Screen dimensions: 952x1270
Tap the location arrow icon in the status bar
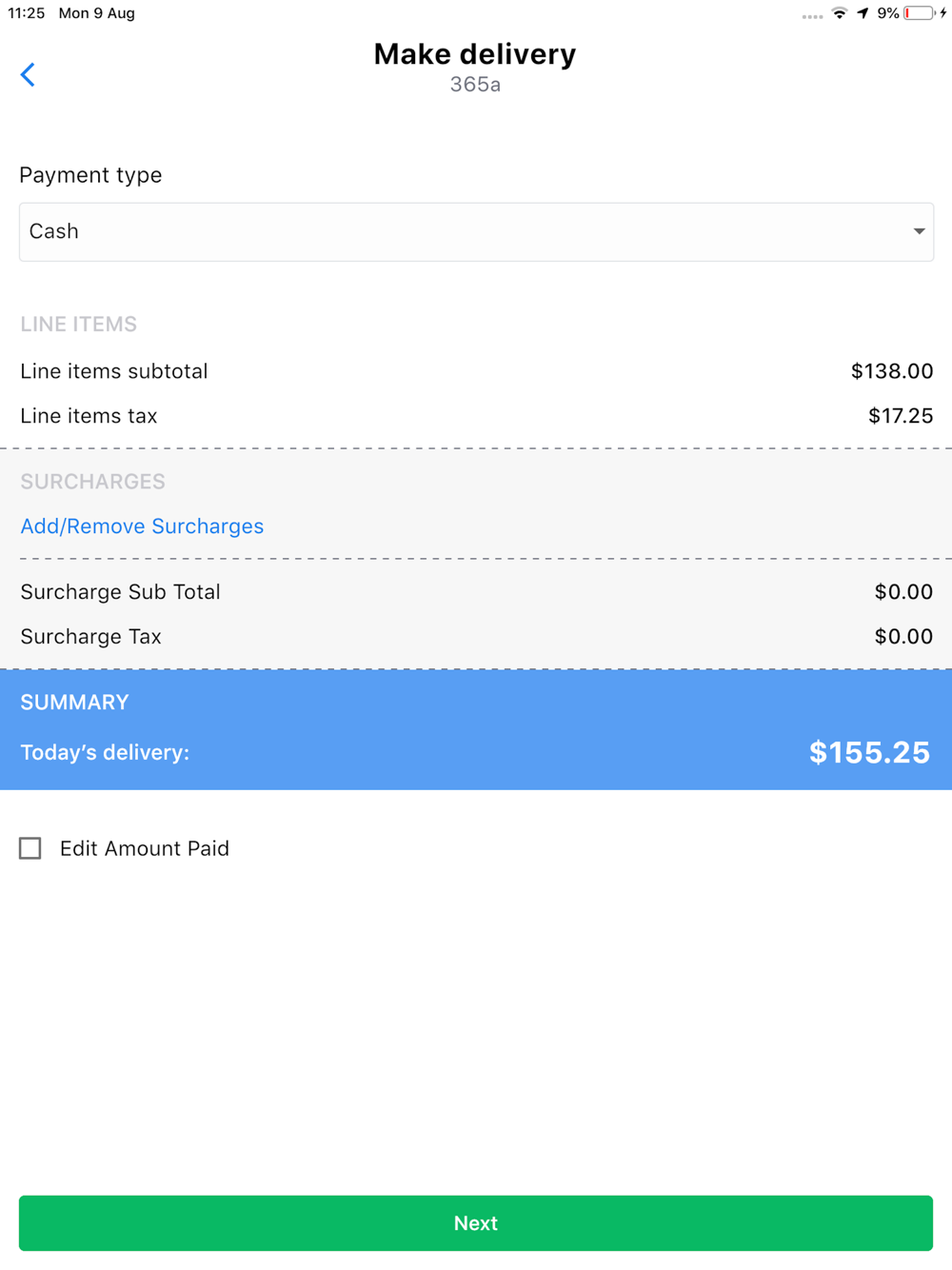(x=863, y=13)
